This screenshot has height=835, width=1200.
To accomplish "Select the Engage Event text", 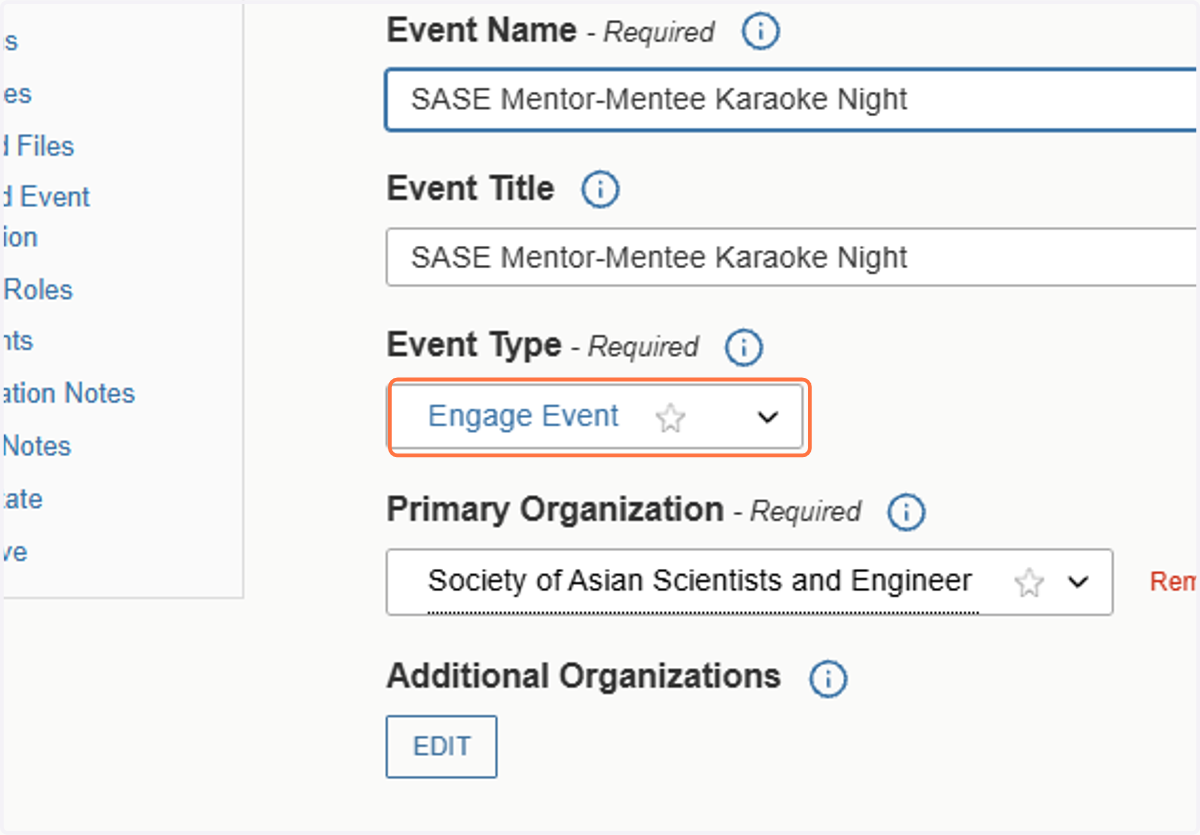I will (x=523, y=416).
